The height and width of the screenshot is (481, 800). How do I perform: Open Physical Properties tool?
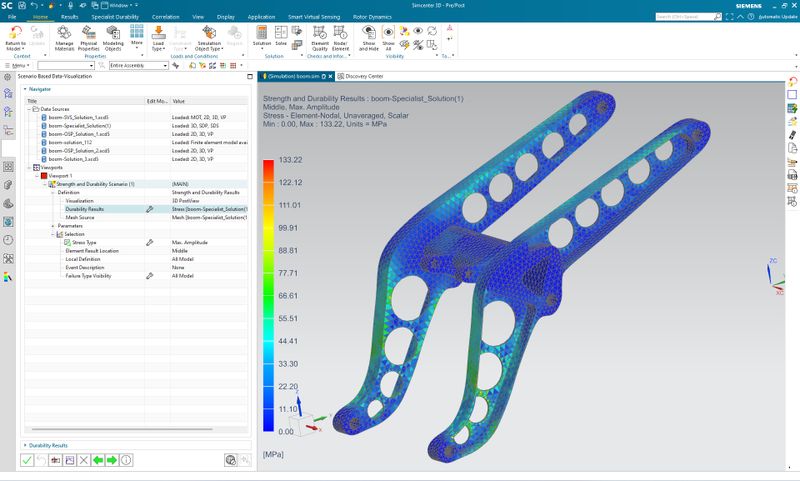coord(89,38)
